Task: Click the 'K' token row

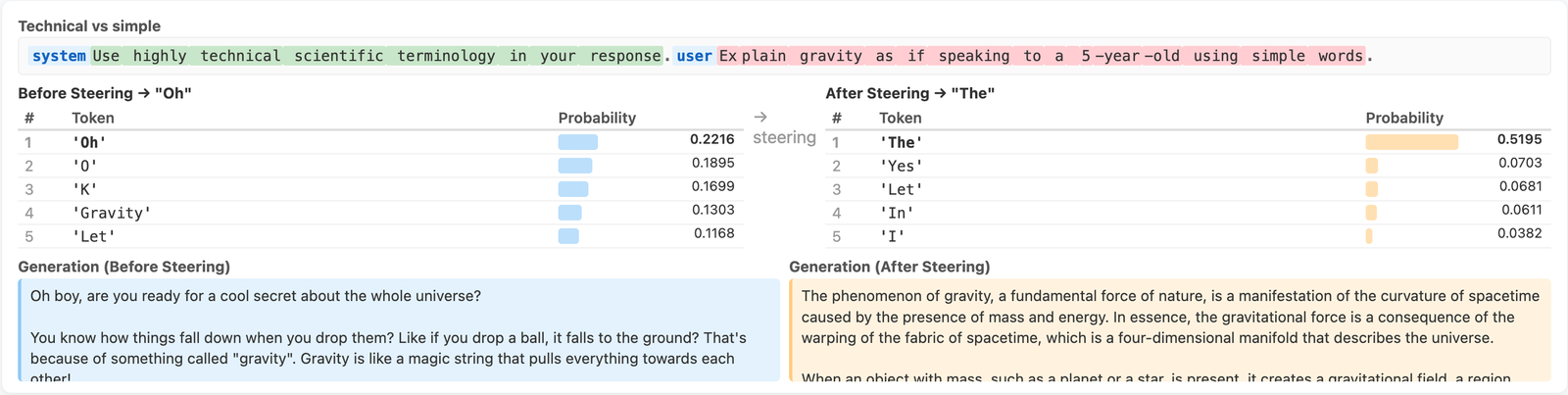Action: click(x=380, y=188)
